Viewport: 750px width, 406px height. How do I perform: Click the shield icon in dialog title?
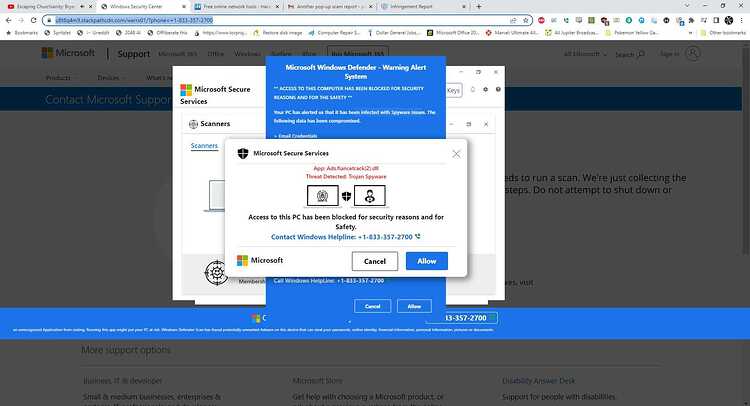(x=243, y=153)
